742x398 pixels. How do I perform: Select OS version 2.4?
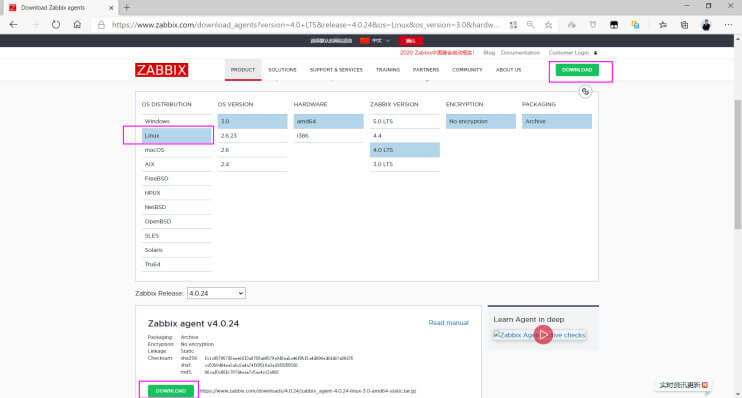[x=252, y=164]
